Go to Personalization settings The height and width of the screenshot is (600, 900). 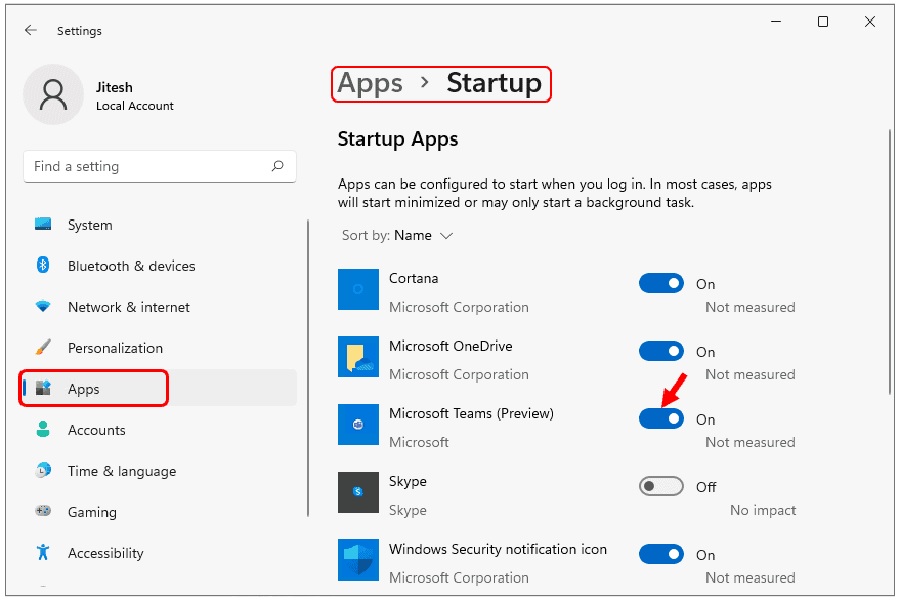tap(115, 348)
